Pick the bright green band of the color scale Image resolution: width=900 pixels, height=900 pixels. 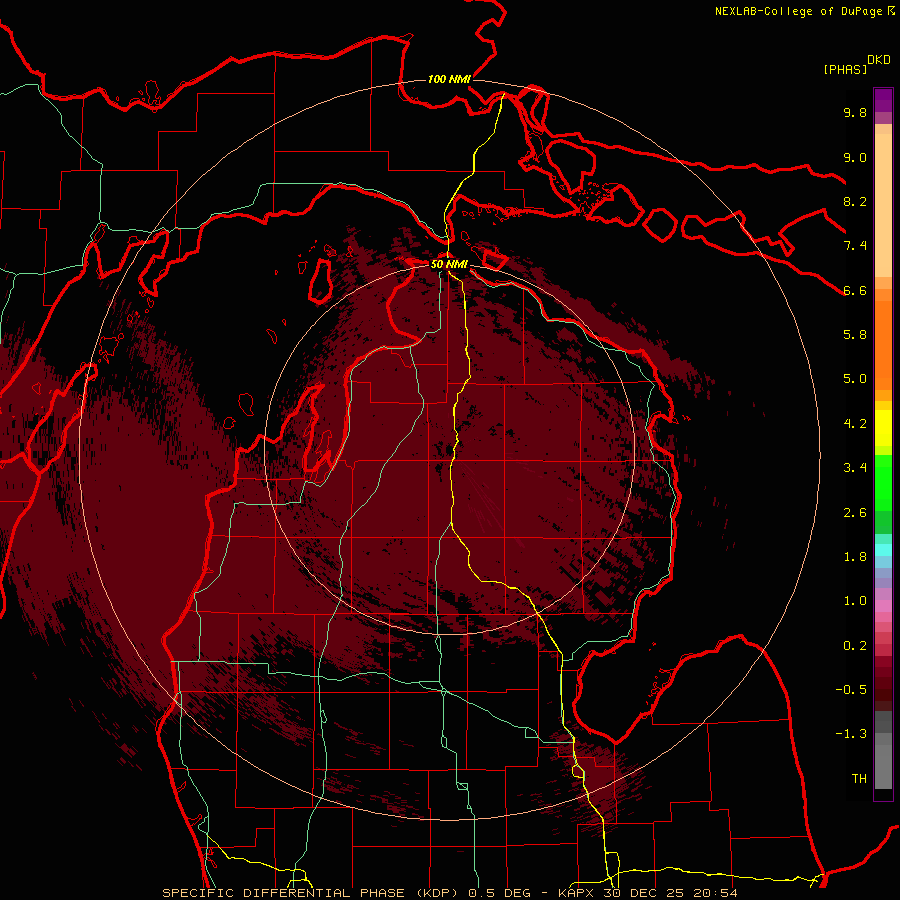click(883, 484)
